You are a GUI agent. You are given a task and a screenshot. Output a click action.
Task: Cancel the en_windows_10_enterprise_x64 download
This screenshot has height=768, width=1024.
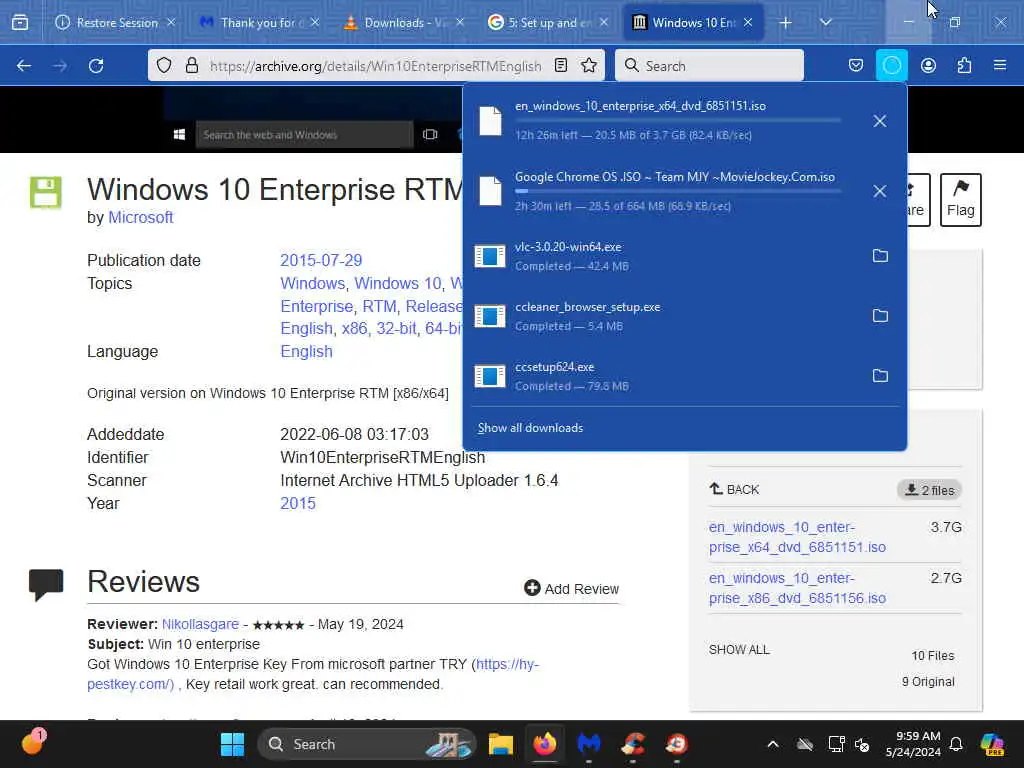880,121
